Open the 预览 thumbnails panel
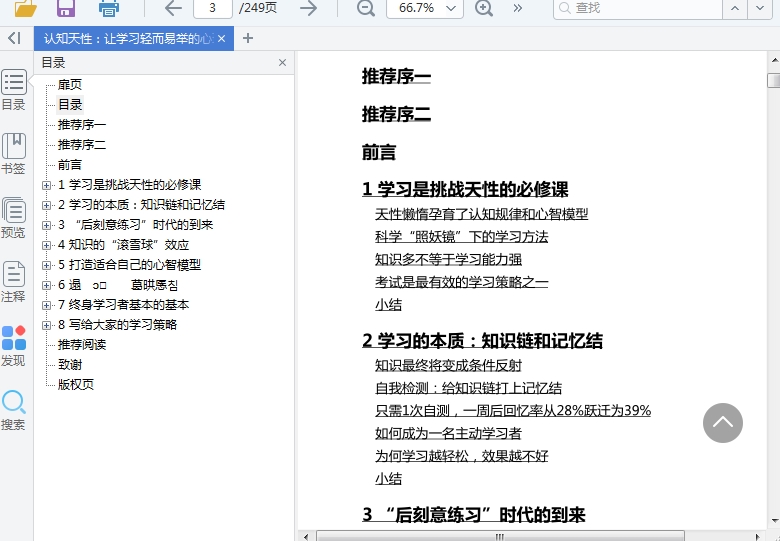Screen dimensions: 780x541 coord(13,218)
